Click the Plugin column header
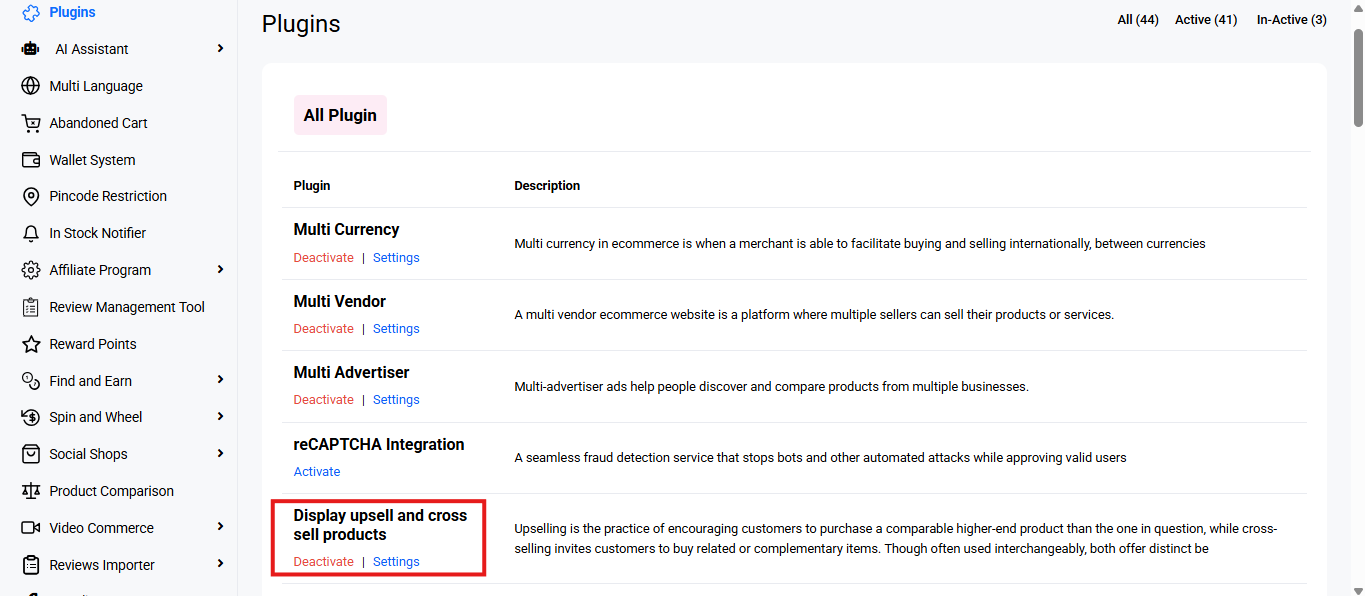The height and width of the screenshot is (596, 1365). pyautogui.click(x=312, y=186)
